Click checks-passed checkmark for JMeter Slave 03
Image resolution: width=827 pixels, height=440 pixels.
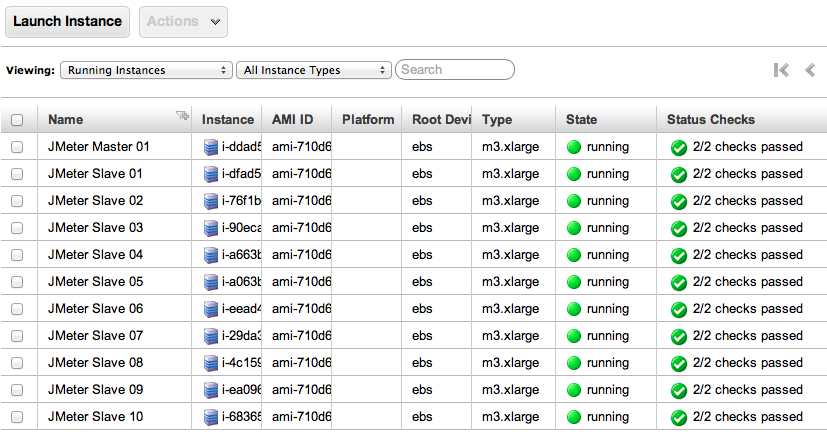click(x=679, y=228)
